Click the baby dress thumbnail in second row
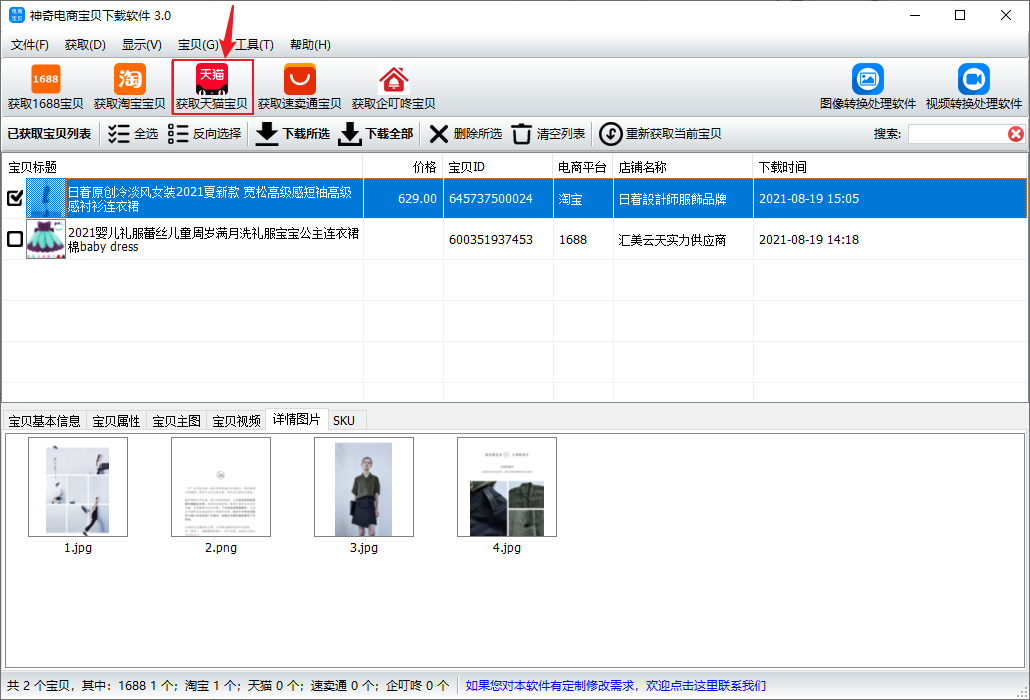Screen dimensions: 1030x700 coord(46,239)
